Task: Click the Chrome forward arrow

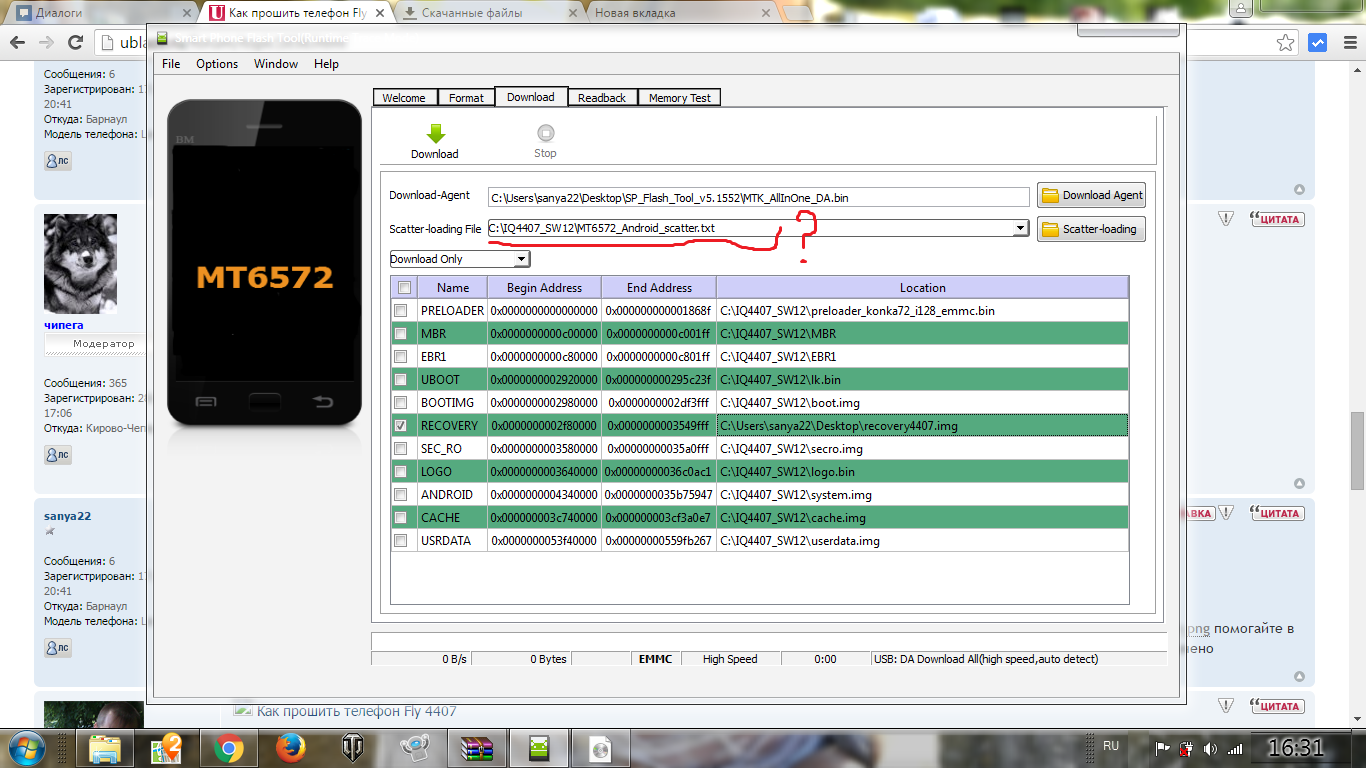Action: 46,43
